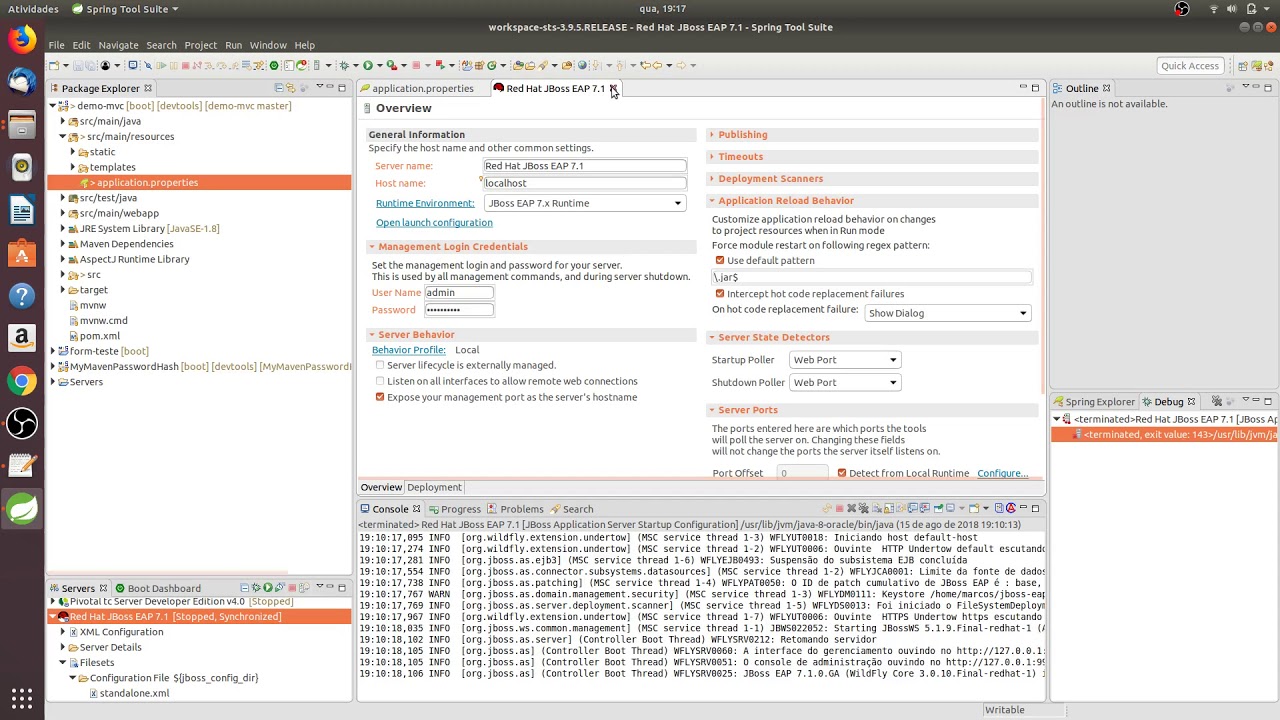
Task: Click the Behavior Profile link
Action: click(409, 350)
